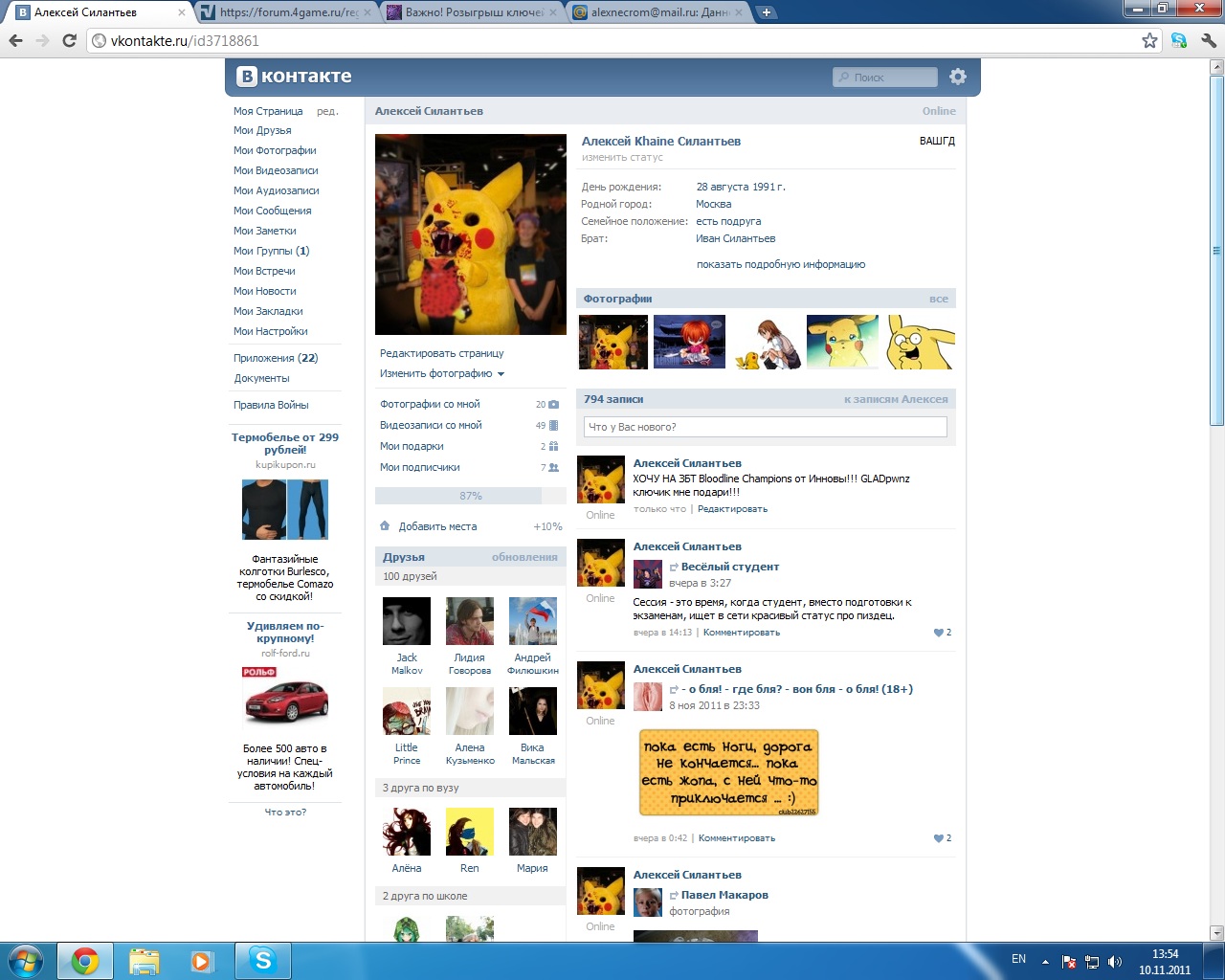
Task: Click the people icon next to 'Мои подписчики'
Action: (x=553, y=467)
